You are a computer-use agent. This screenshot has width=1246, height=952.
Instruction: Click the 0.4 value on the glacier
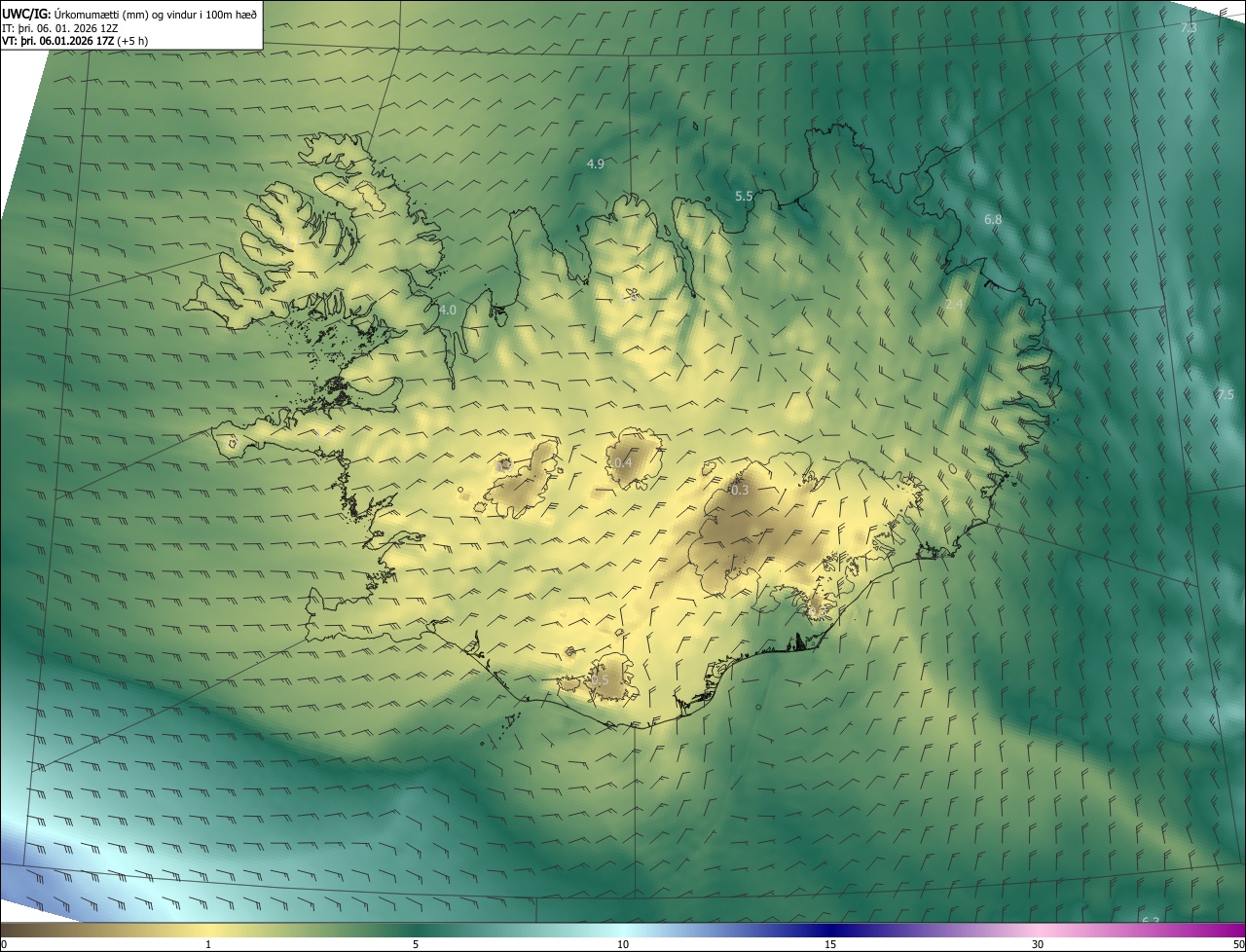click(x=623, y=462)
